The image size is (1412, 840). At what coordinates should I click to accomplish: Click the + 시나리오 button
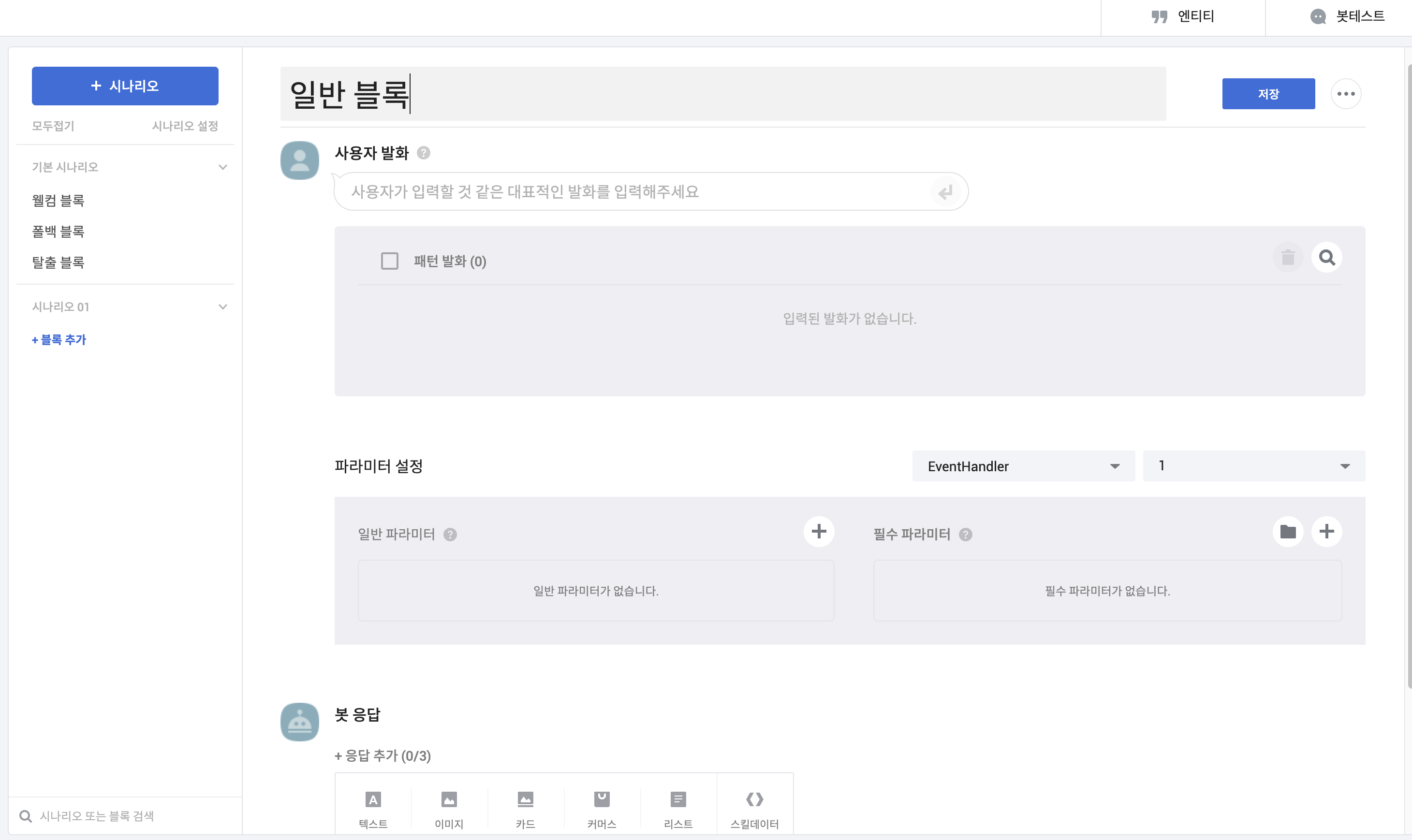click(125, 86)
